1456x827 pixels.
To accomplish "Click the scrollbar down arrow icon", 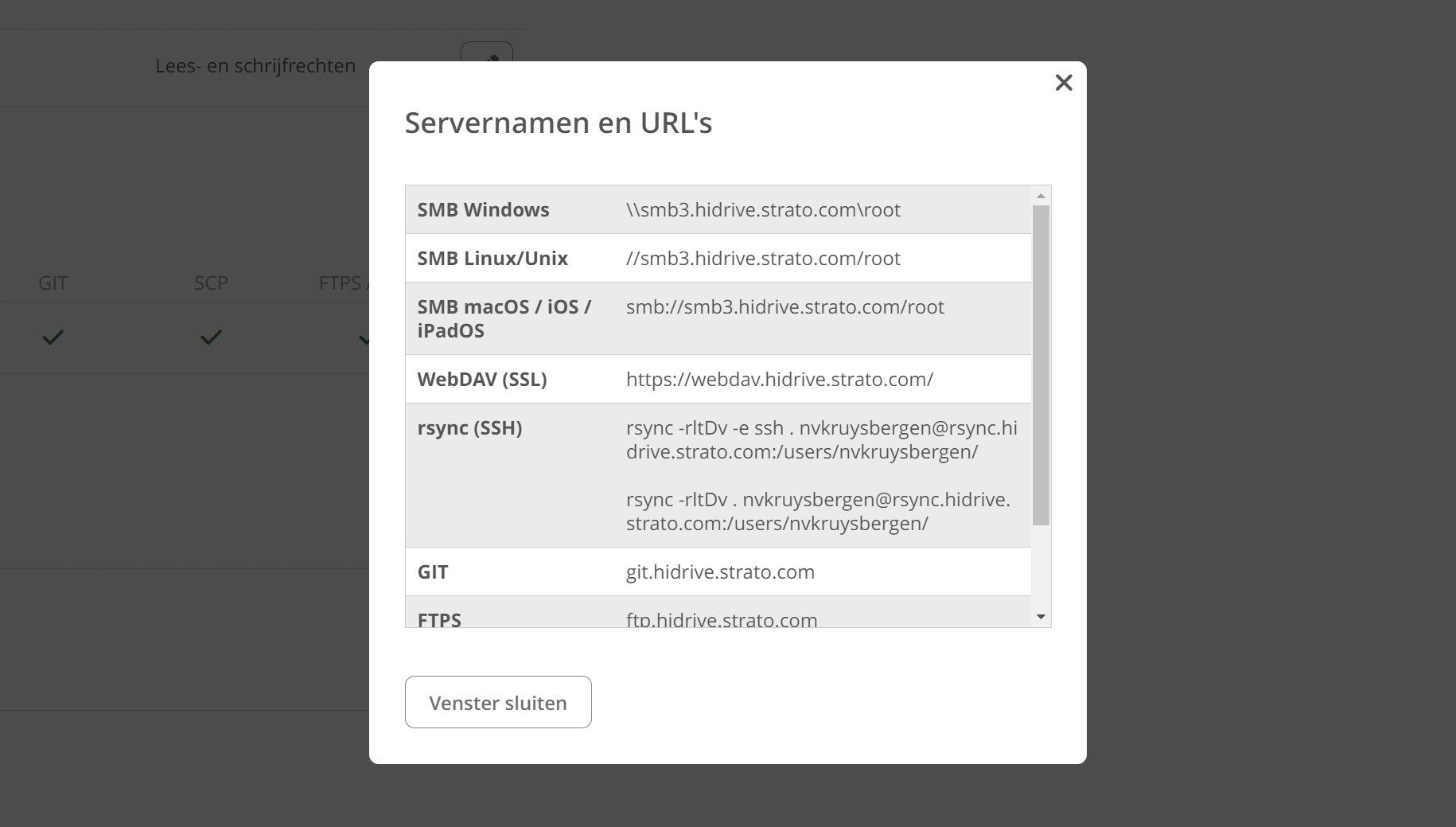I will (1041, 616).
